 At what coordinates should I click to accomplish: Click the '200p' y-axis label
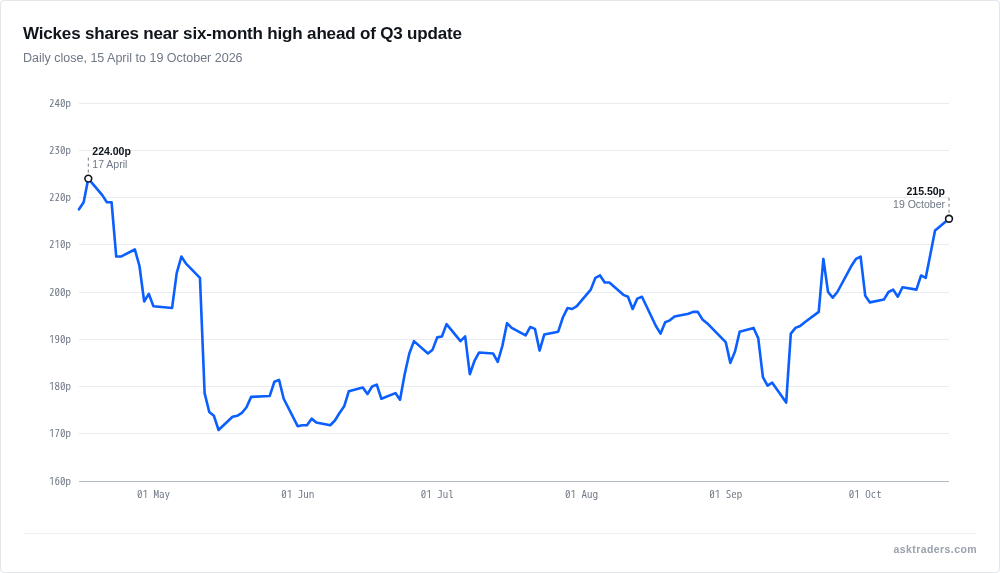tap(60, 292)
